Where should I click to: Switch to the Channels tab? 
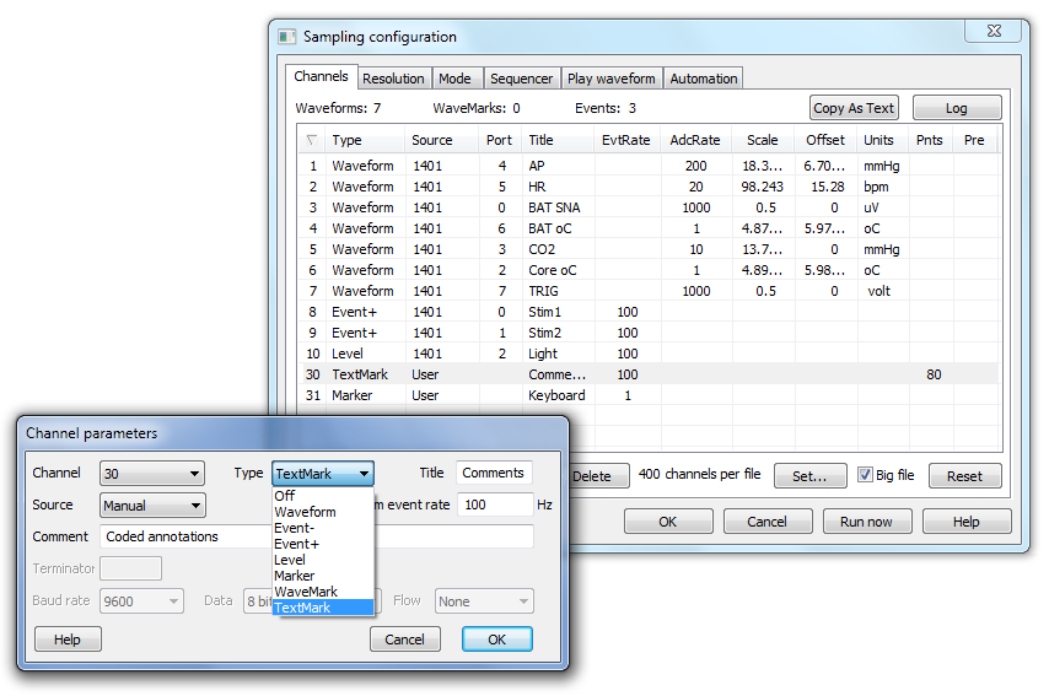(x=321, y=76)
